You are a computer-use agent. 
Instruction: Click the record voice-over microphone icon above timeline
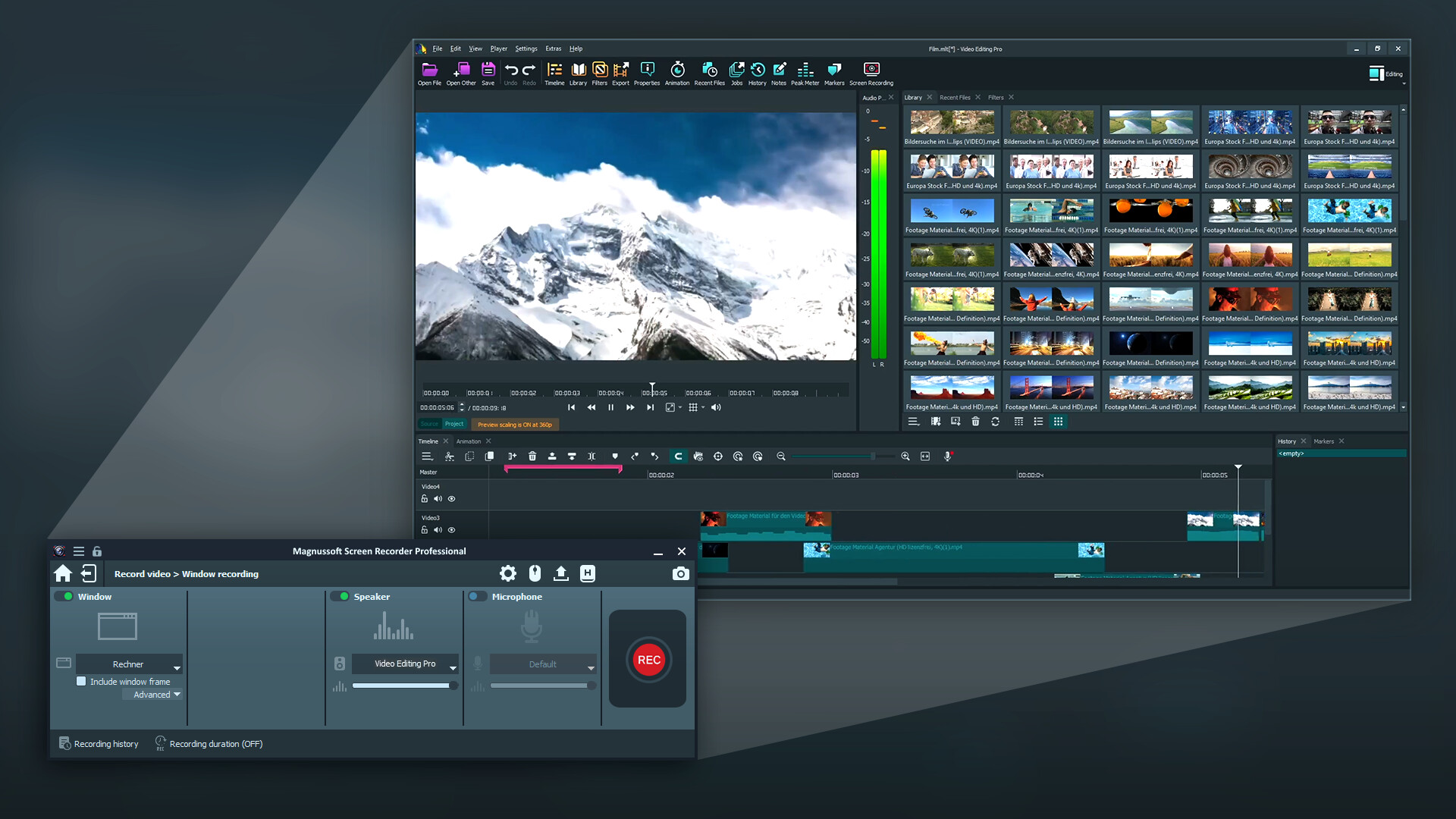946,456
